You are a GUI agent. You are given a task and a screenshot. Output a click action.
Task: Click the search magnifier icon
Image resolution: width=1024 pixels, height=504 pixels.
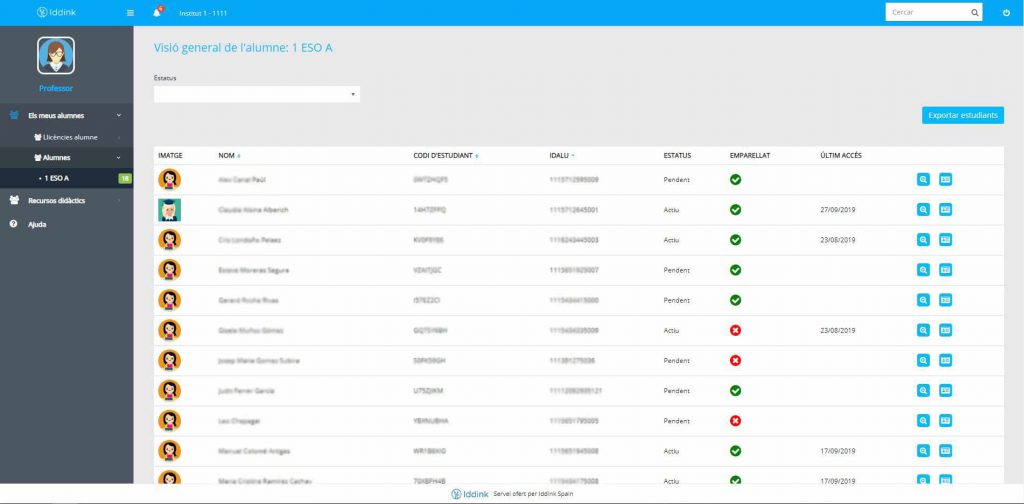(975, 13)
